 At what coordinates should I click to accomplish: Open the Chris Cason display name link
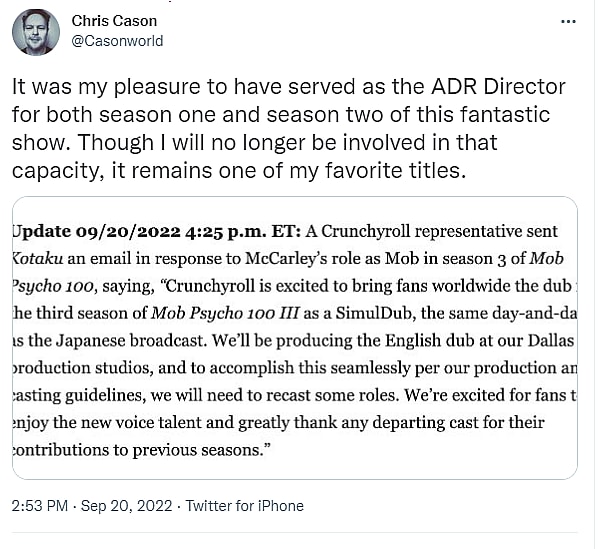click(x=113, y=21)
